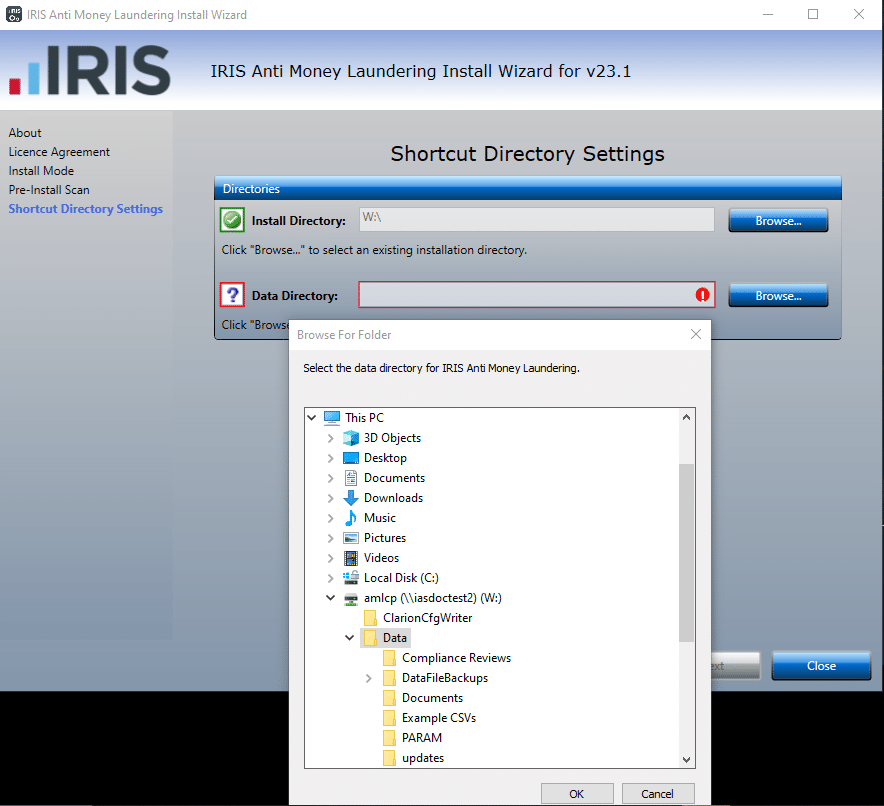884x806 pixels.
Task: Expand the DataFileBackups folder node
Action: (369, 678)
